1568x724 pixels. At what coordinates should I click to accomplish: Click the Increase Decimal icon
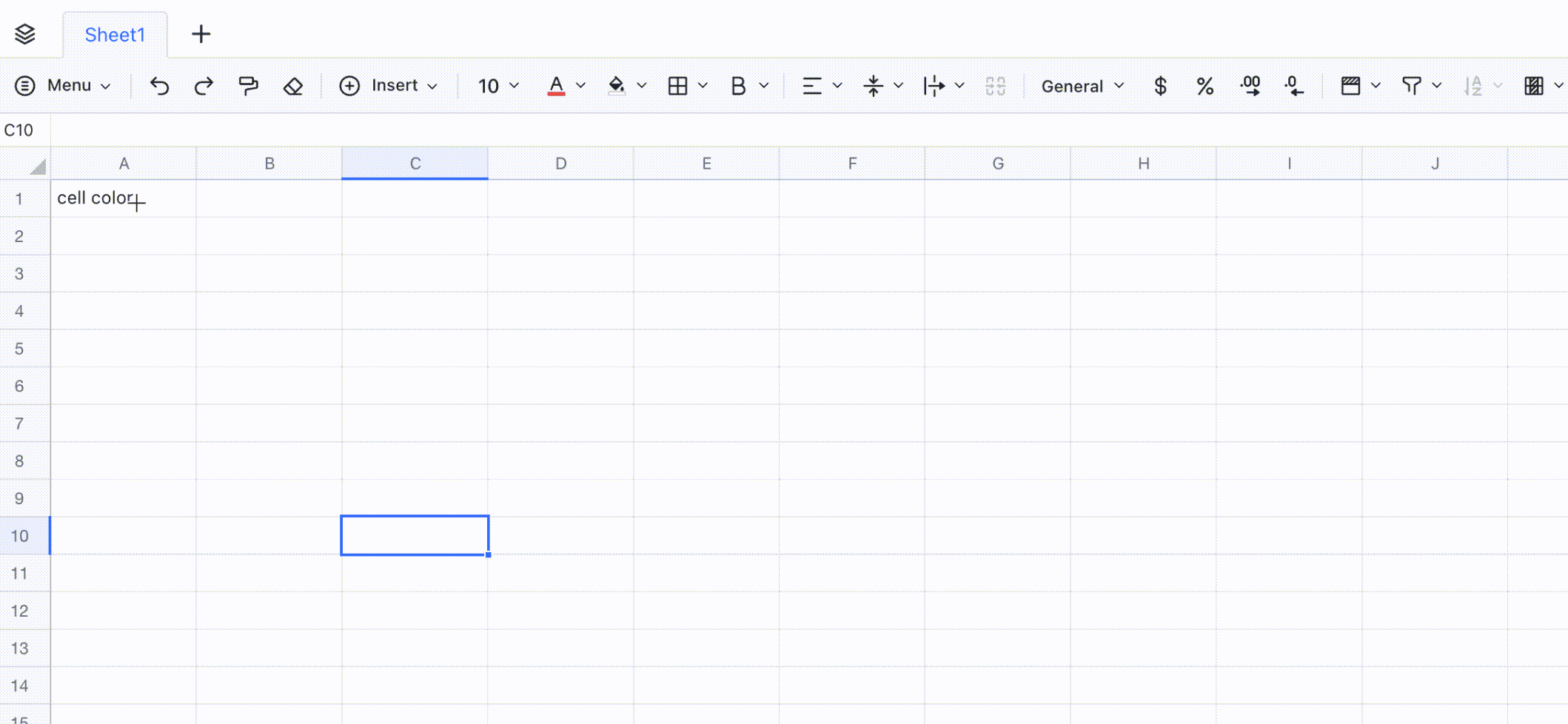[x=1250, y=86]
